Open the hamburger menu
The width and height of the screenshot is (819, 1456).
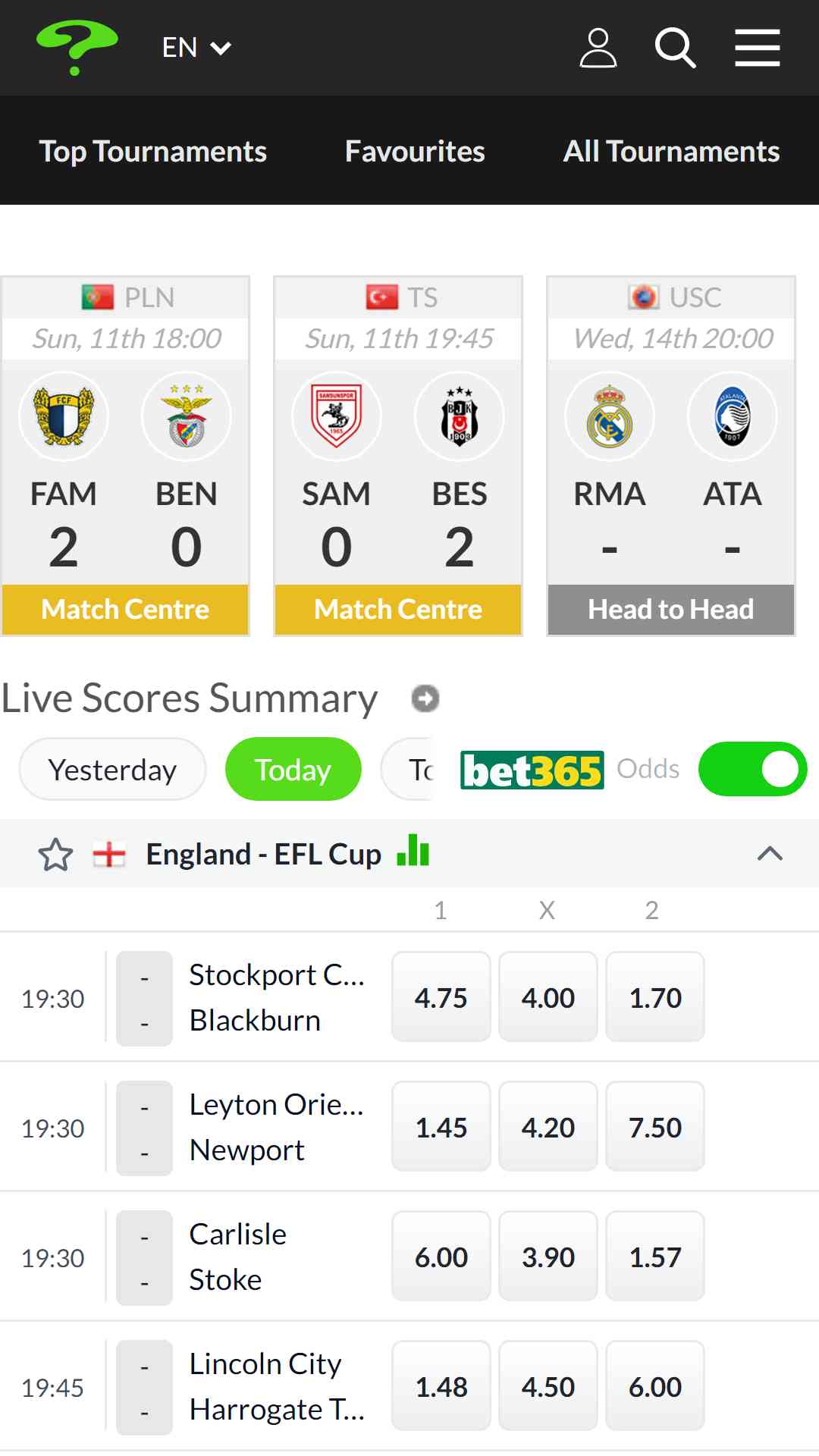pyautogui.click(x=758, y=48)
